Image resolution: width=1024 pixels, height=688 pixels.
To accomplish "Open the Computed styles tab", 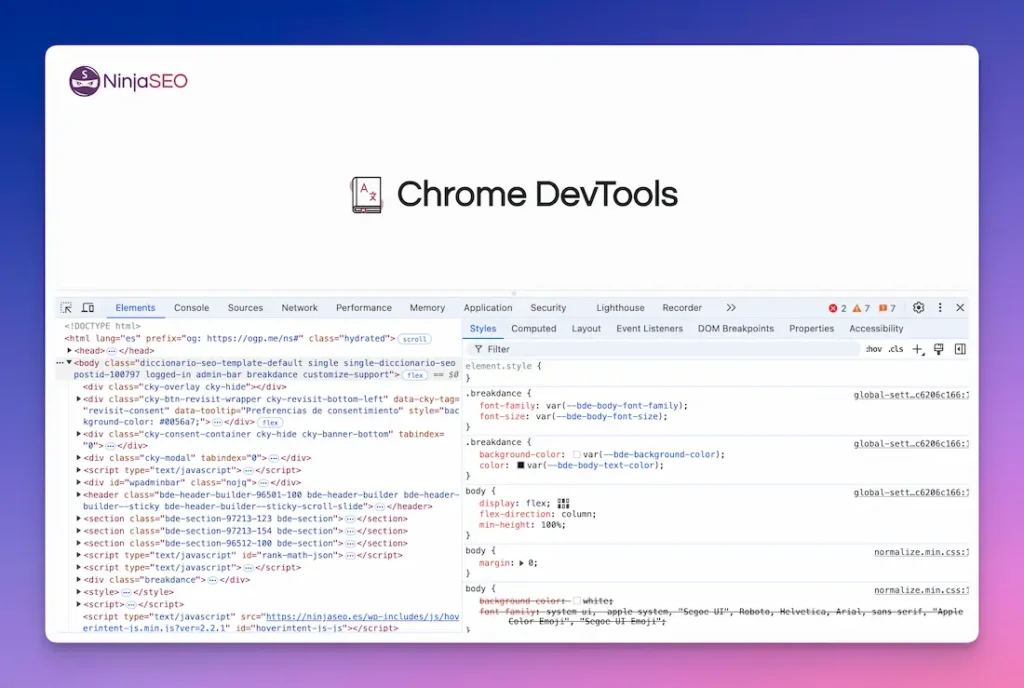I will [534, 328].
